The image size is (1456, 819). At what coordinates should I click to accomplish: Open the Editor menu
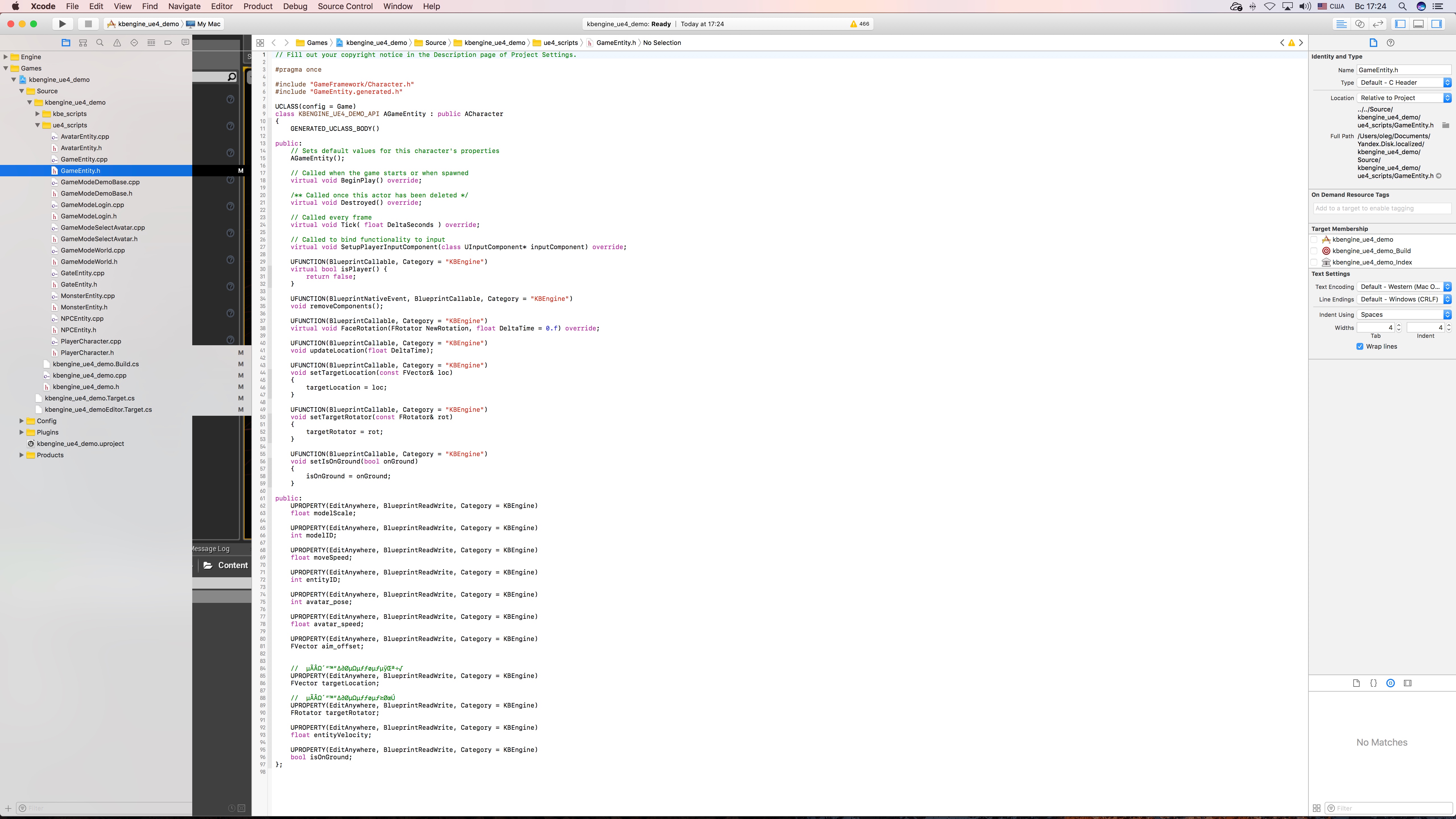(222, 6)
